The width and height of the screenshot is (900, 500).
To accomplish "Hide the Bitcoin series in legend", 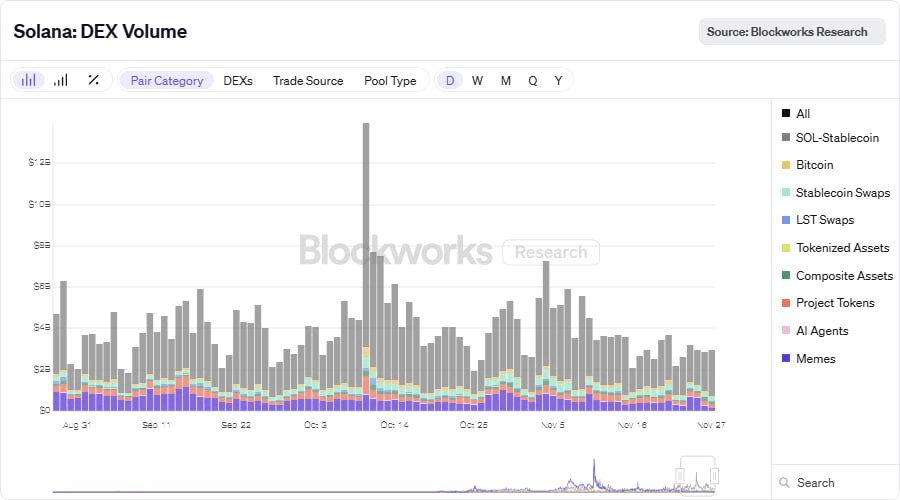I will click(x=814, y=165).
